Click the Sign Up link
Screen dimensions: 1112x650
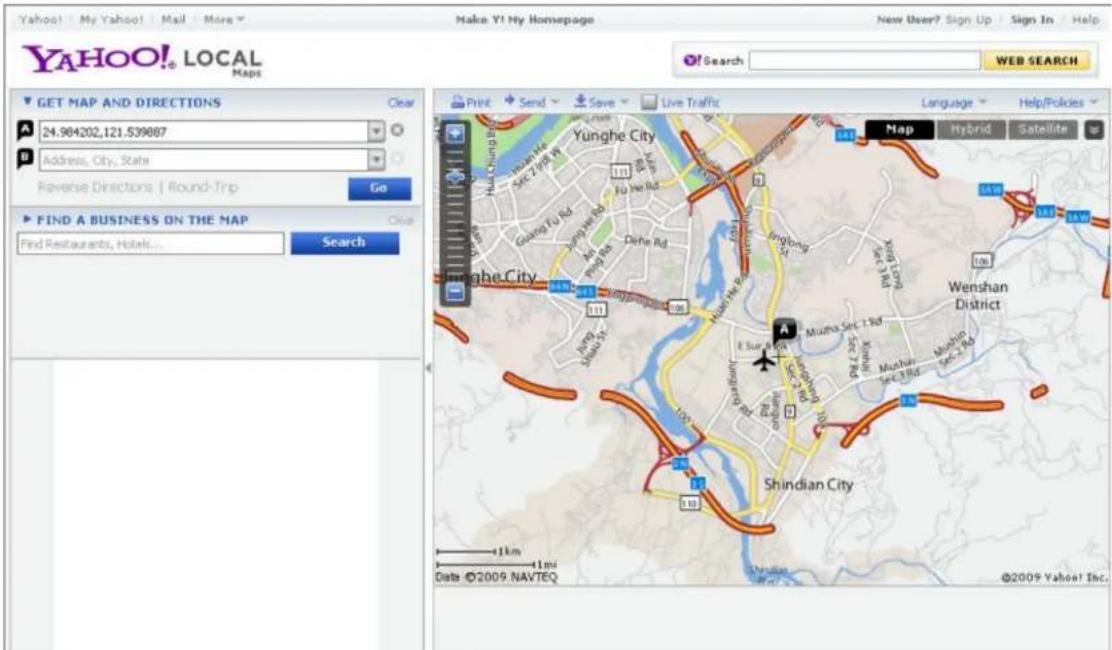point(969,20)
